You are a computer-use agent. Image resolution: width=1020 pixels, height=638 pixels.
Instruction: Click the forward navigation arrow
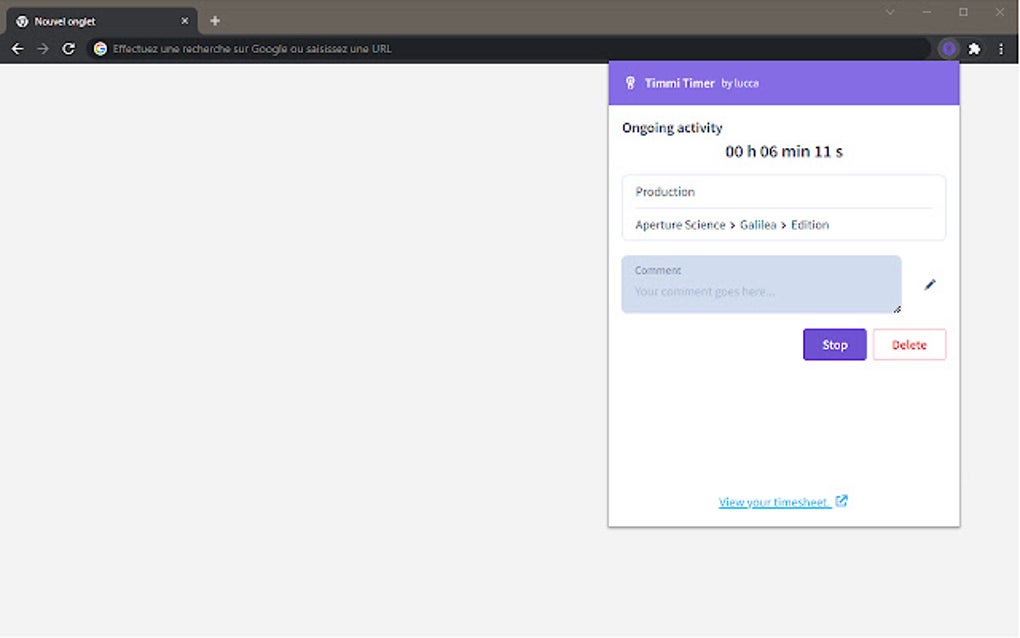point(42,48)
